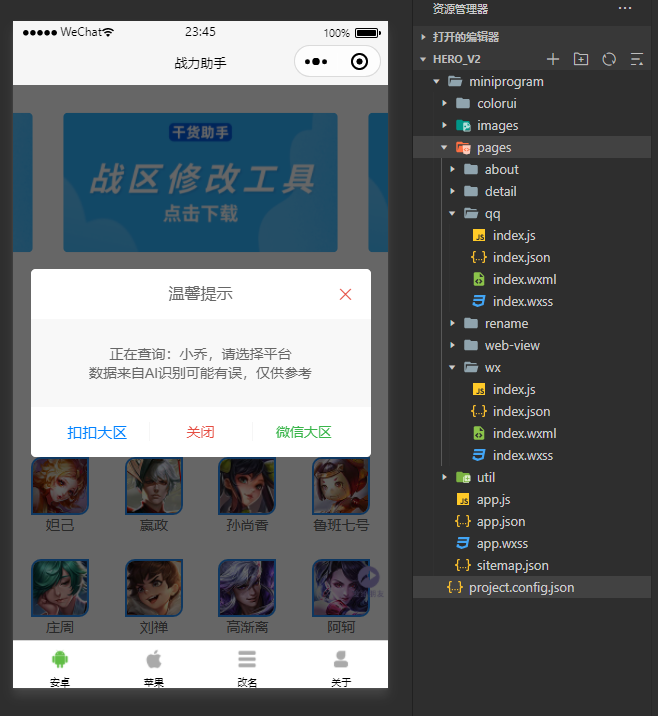Choose 微信大区 in the dialog
The image size is (658, 716).
[303, 432]
